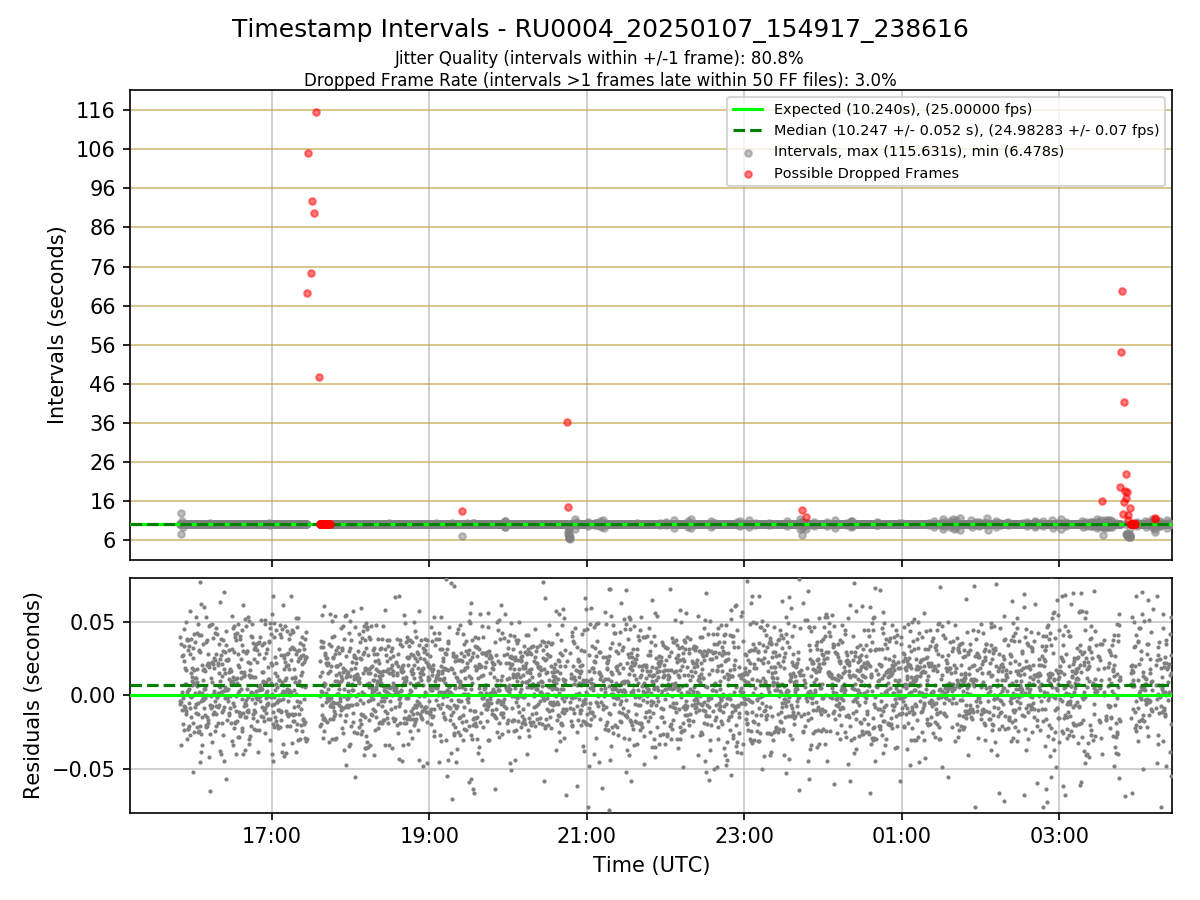This screenshot has height=900, width=1200.
Task: Click the 'Time (UTC)' x-axis label
Action: point(651,865)
